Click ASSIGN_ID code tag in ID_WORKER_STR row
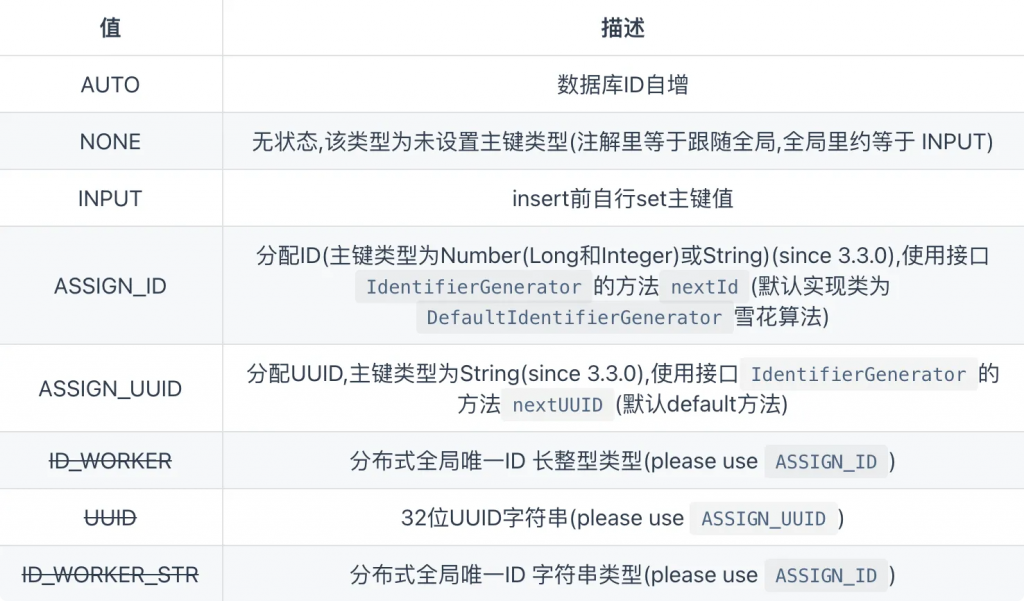 [x=826, y=576]
